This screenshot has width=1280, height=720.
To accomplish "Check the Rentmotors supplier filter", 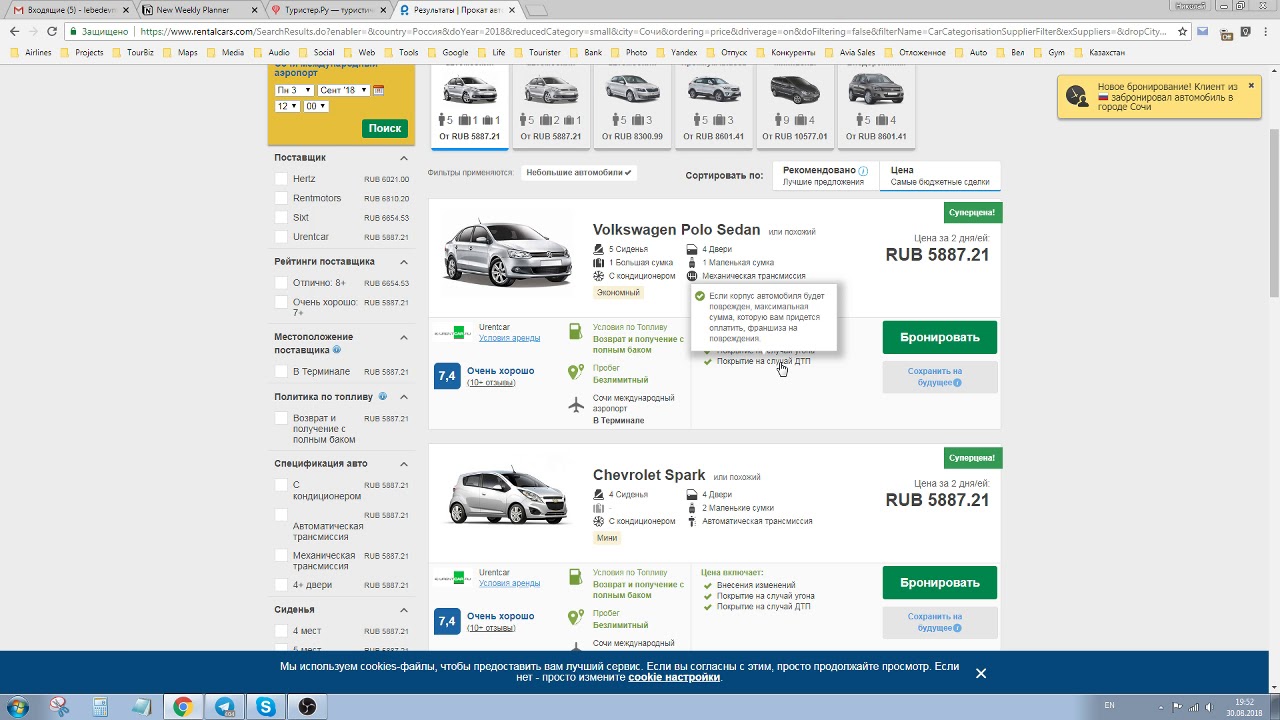I will pos(281,198).
